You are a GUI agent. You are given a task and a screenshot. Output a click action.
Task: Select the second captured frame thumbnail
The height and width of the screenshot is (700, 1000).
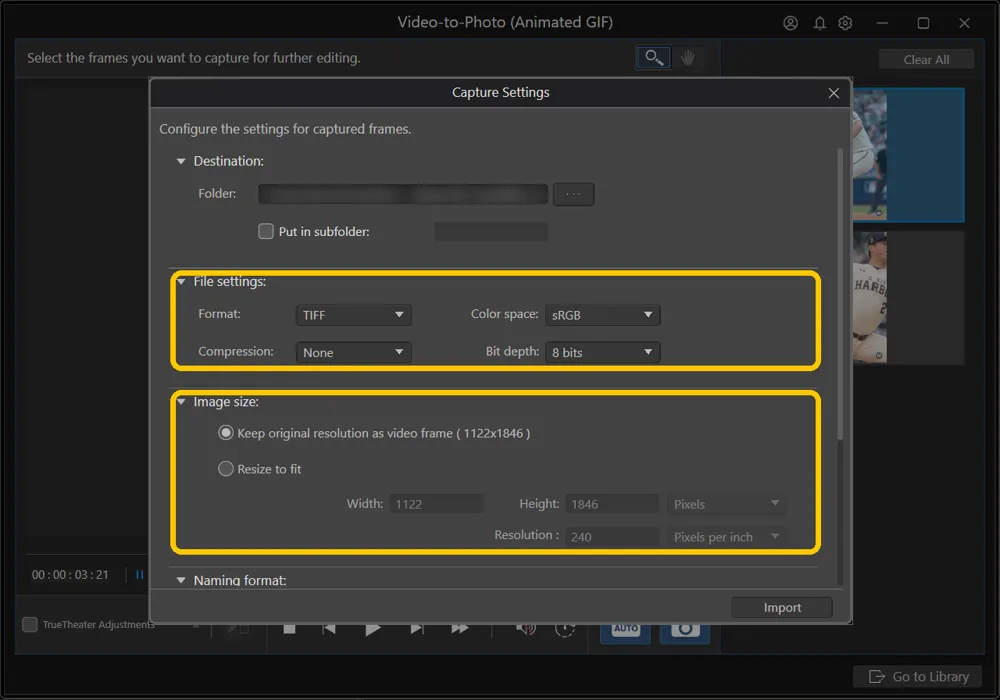tap(908, 297)
